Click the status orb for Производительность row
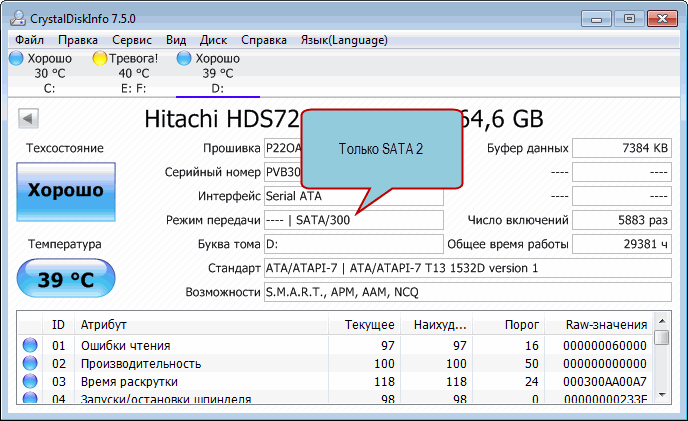Viewport: 688px width, 421px height. pyautogui.click(x=30, y=363)
